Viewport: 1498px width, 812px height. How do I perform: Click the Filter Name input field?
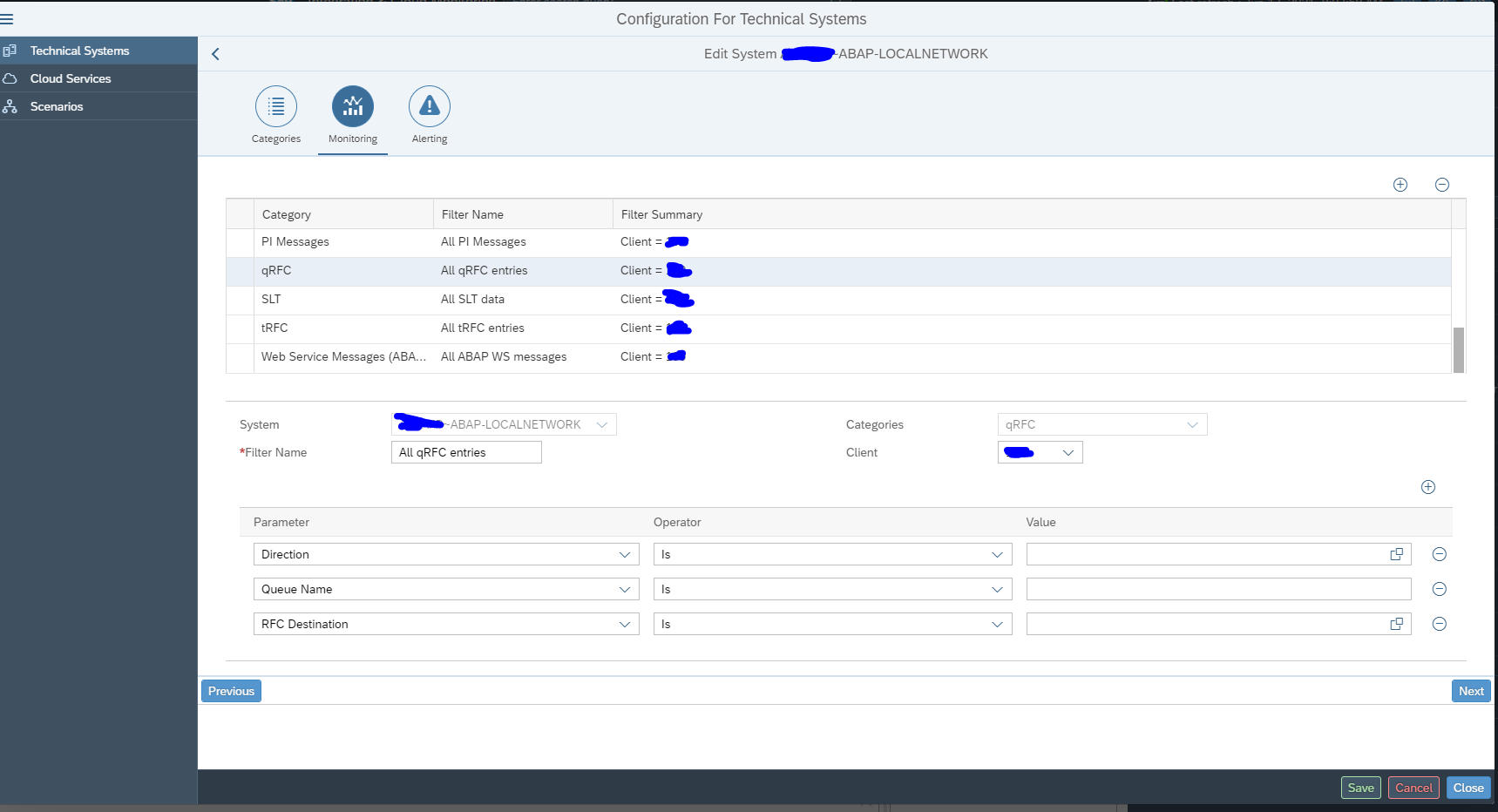[466, 452]
